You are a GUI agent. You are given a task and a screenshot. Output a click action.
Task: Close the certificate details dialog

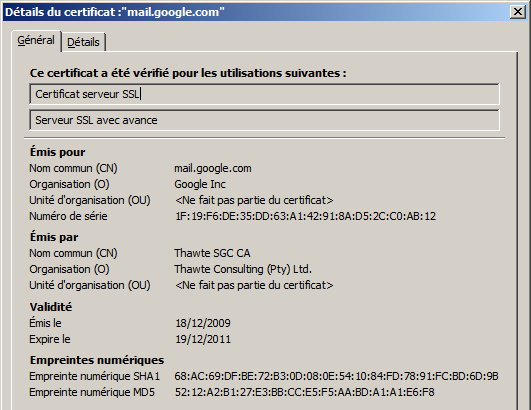[517, 12]
